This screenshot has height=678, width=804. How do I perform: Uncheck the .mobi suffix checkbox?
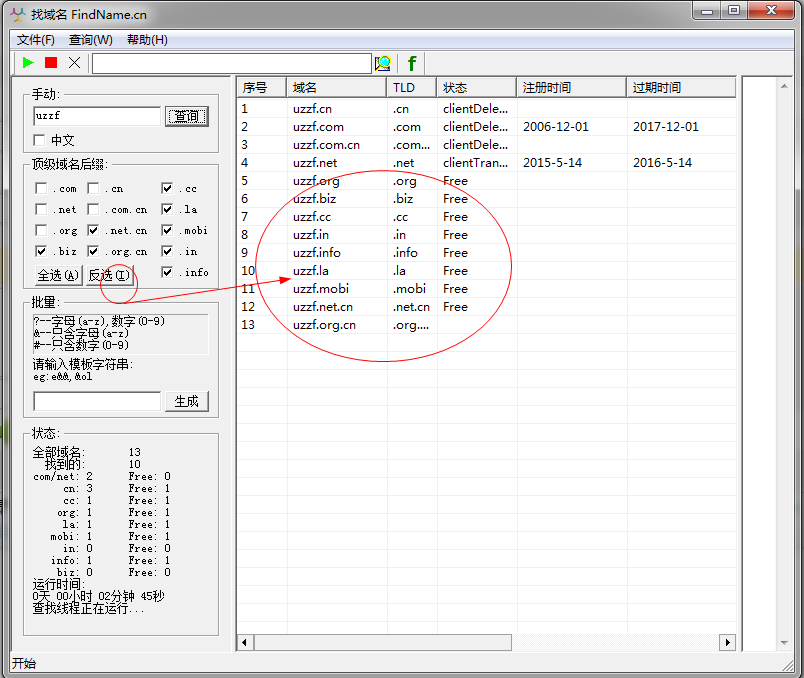tap(167, 230)
